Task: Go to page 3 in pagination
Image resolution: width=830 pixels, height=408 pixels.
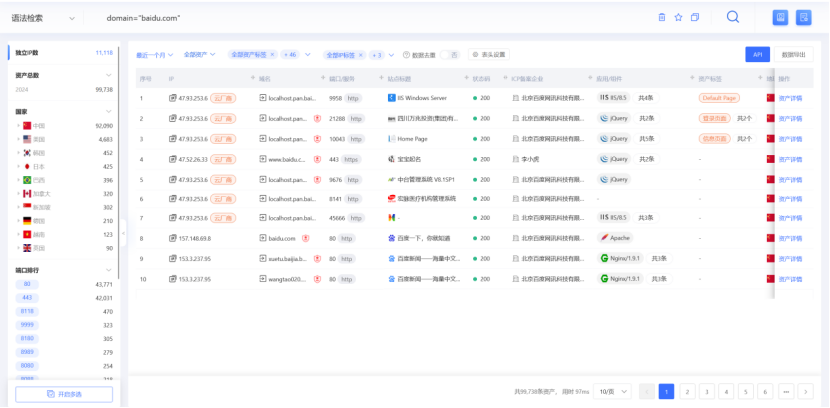Action: coord(707,392)
